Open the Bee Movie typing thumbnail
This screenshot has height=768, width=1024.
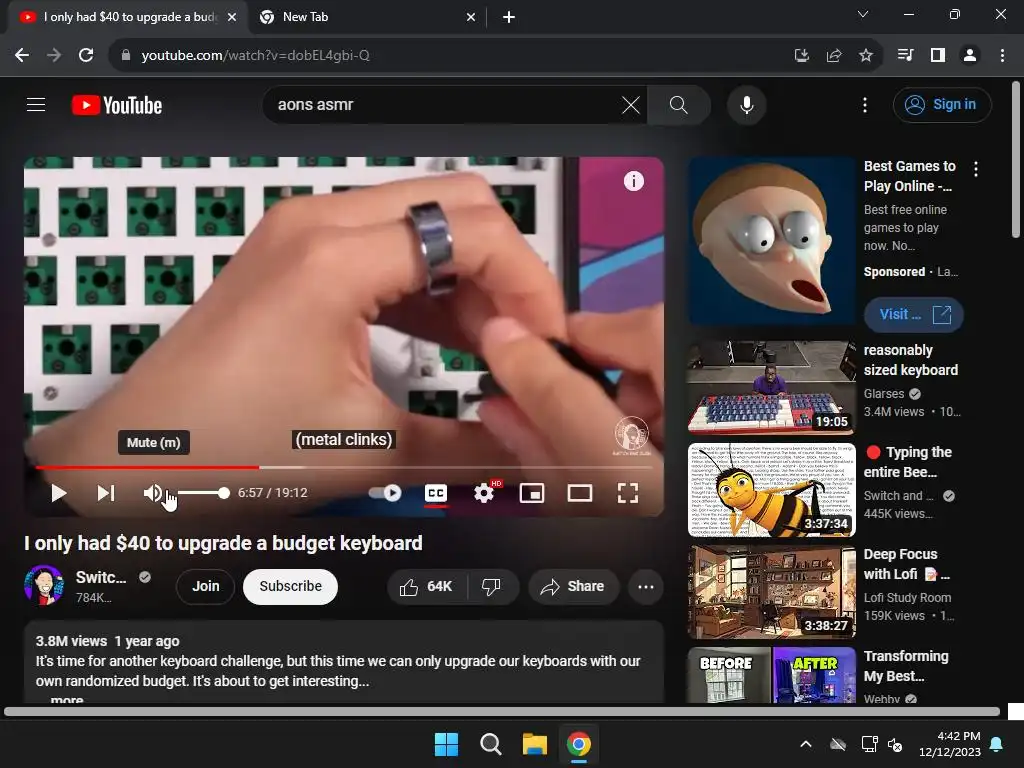coord(771,490)
